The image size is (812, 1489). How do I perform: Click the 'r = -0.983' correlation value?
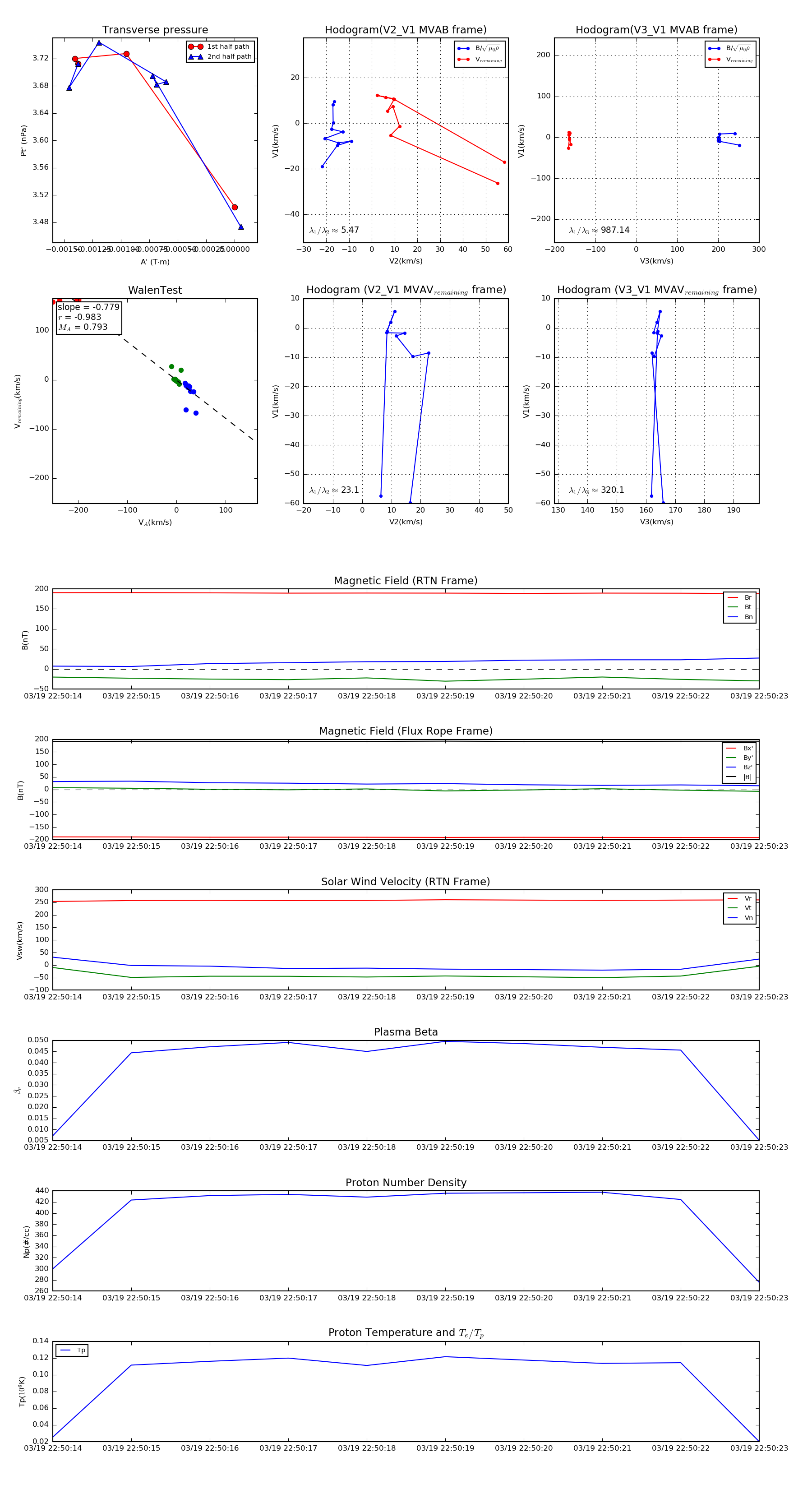(x=80, y=317)
